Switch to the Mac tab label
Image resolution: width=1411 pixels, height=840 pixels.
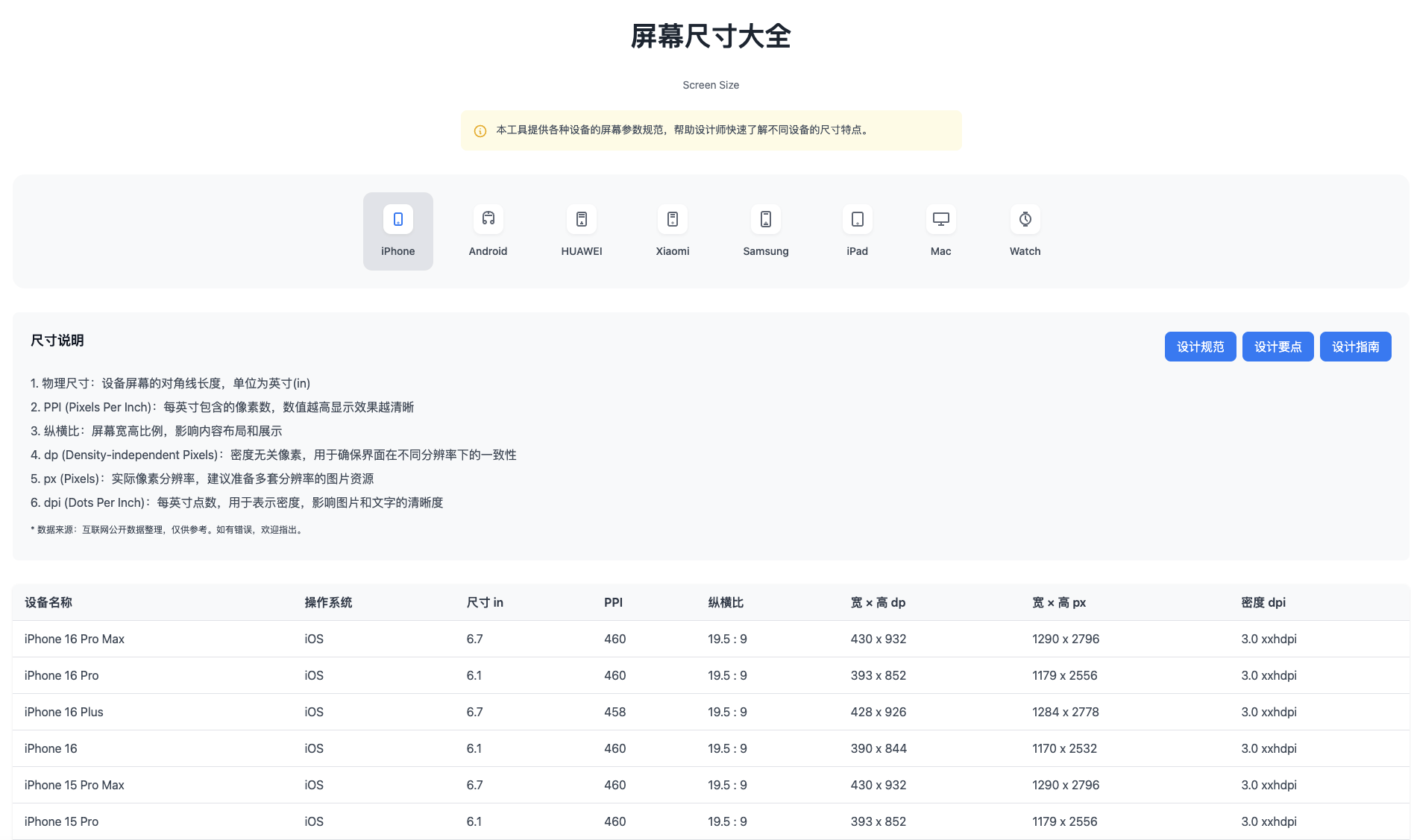click(x=941, y=251)
